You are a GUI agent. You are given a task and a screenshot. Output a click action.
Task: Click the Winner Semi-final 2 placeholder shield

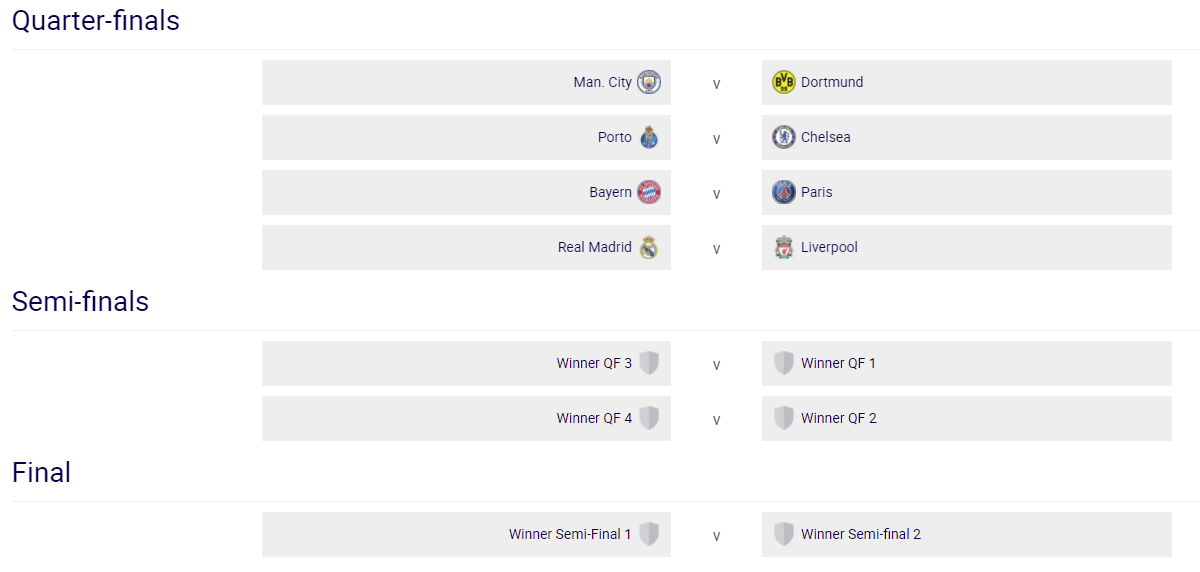click(x=784, y=534)
